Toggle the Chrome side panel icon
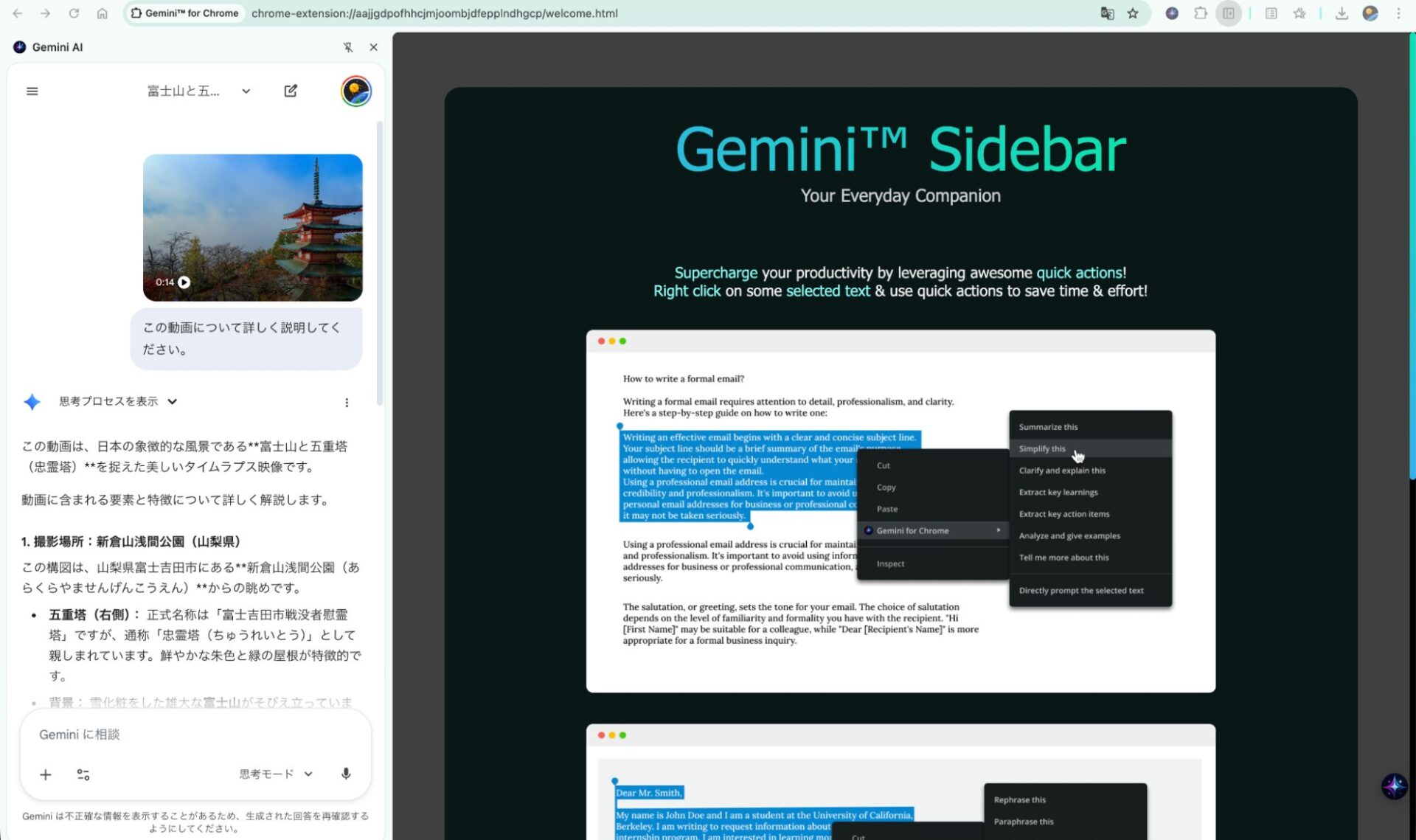This screenshot has height=840, width=1416. point(1229,13)
